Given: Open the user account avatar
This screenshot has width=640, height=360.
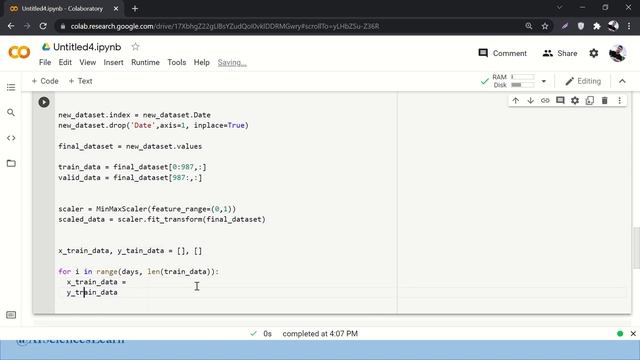Looking at the screenshot, I should (x=617, y=53).
